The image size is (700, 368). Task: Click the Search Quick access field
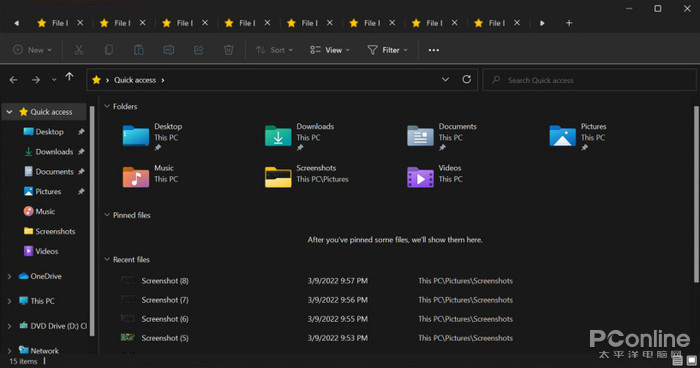(x=589, y=80)
